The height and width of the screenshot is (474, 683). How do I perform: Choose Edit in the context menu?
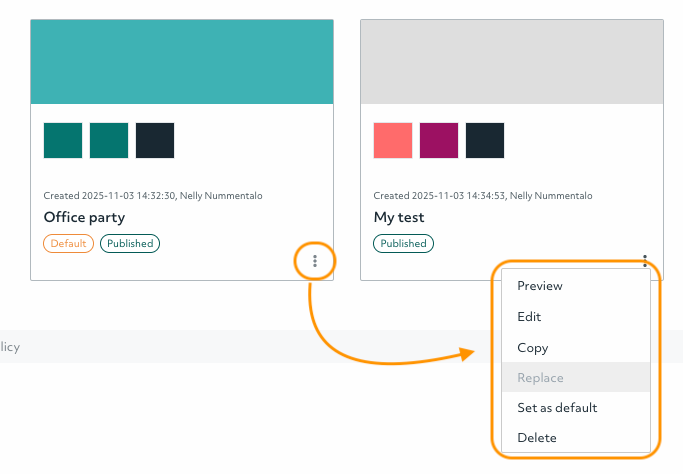point(529,317)
